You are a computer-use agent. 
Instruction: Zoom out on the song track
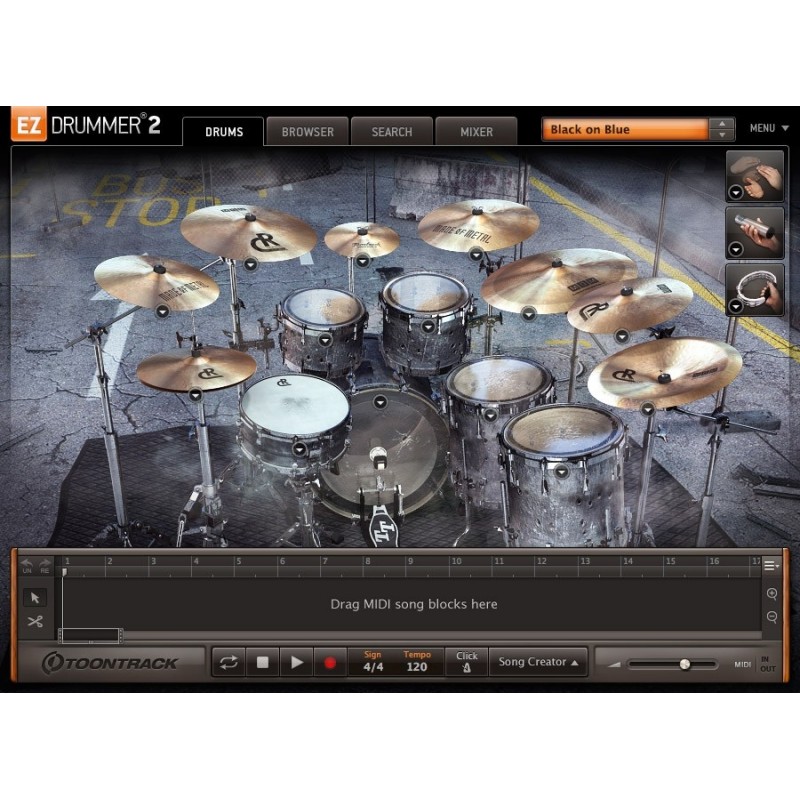772,617
